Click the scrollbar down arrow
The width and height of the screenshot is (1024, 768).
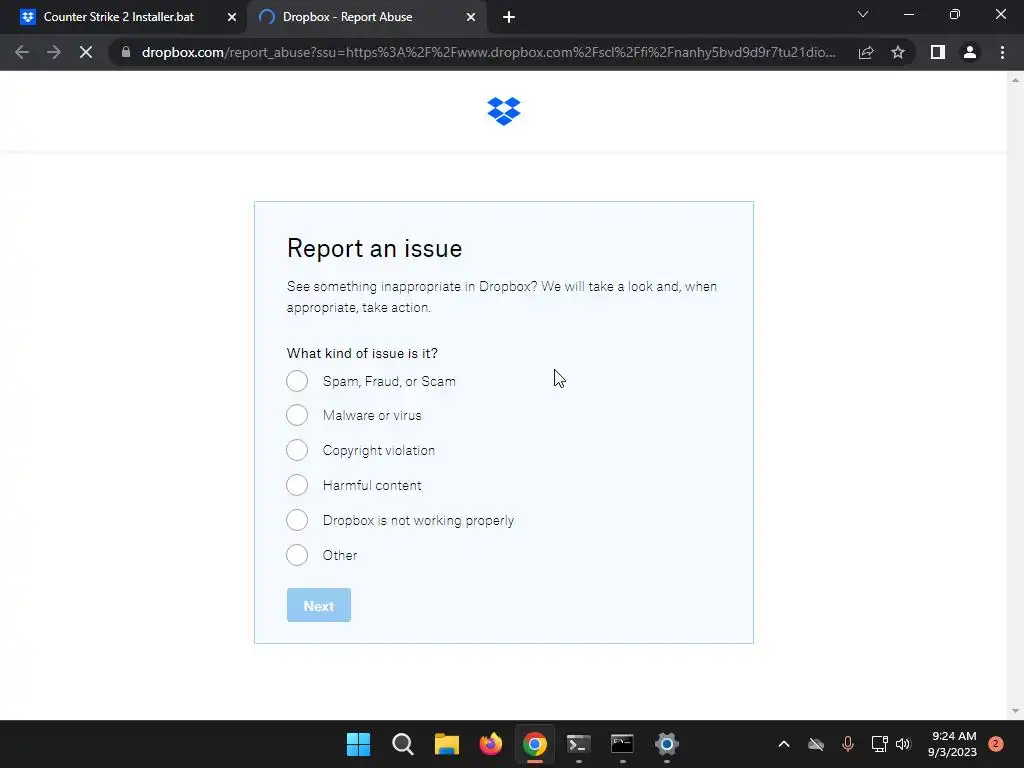(x=1015, y=711)
